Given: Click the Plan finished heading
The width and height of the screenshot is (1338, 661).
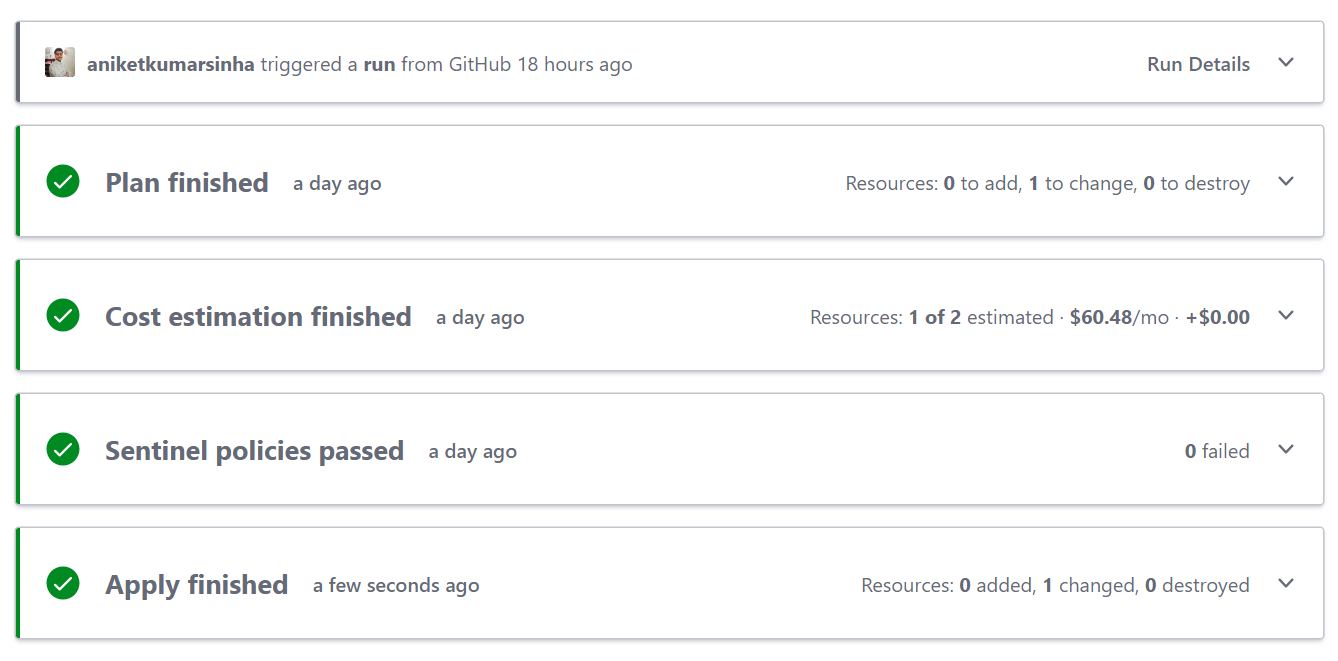Looking at the screenshot, I should (x=187, y=183).
